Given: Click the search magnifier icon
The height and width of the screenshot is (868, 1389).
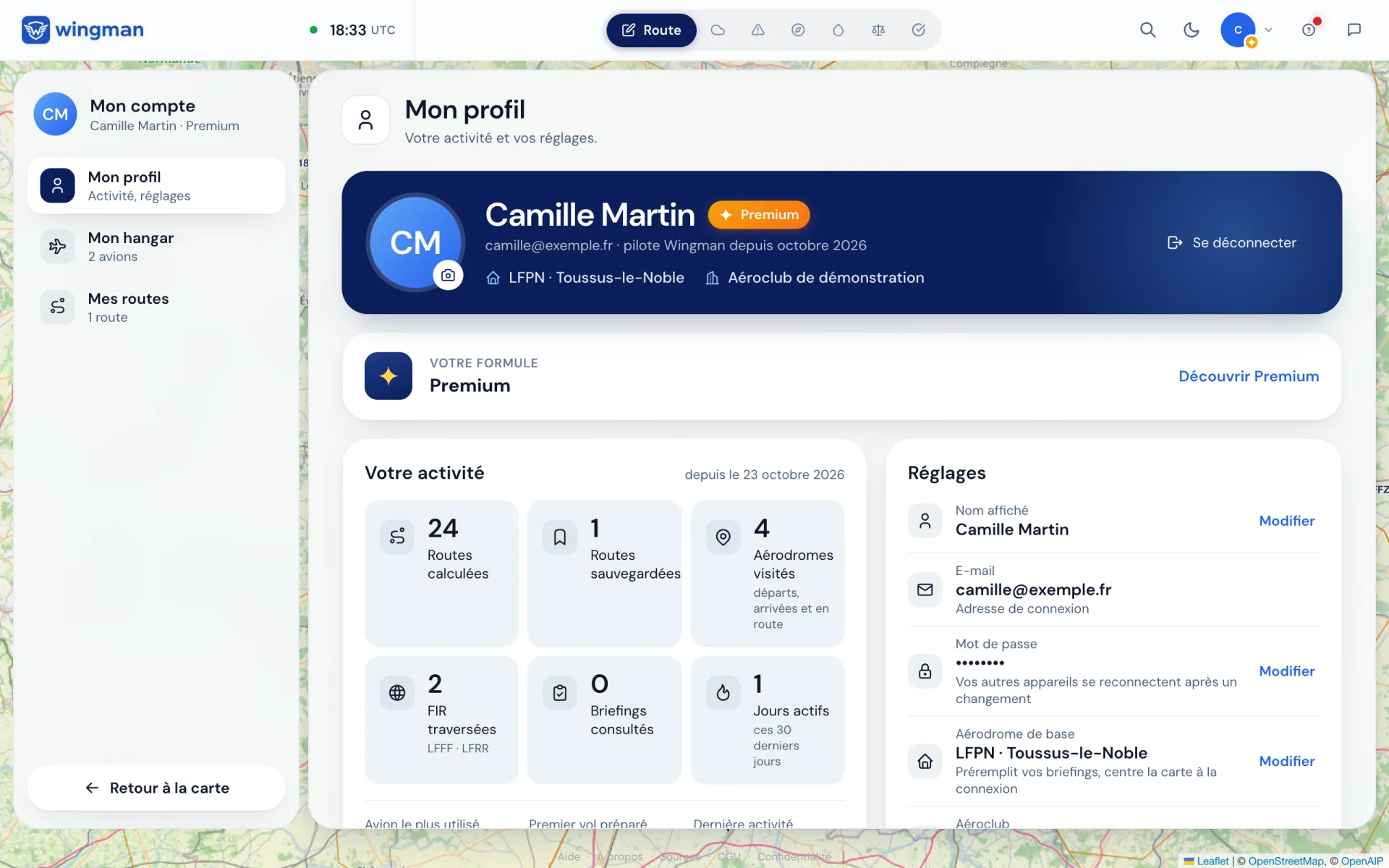Looking at the screenshot, I should pos(1147,30).
